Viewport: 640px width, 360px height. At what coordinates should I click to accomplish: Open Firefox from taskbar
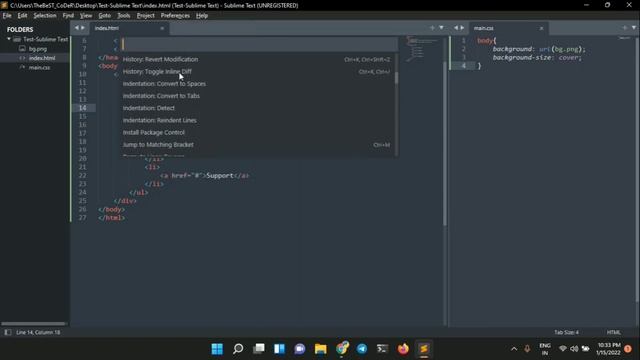[x=403, y=349]
